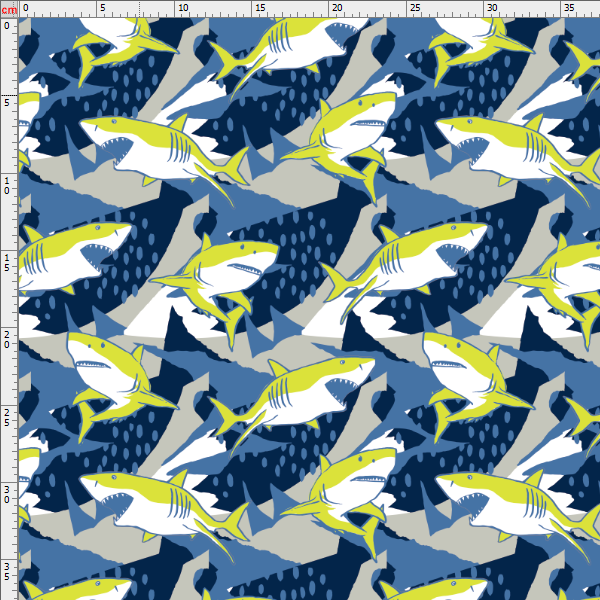Click the 15 mark on the horizontal ruler
This screenshot has width=600, height=600.
click(261, 8)
